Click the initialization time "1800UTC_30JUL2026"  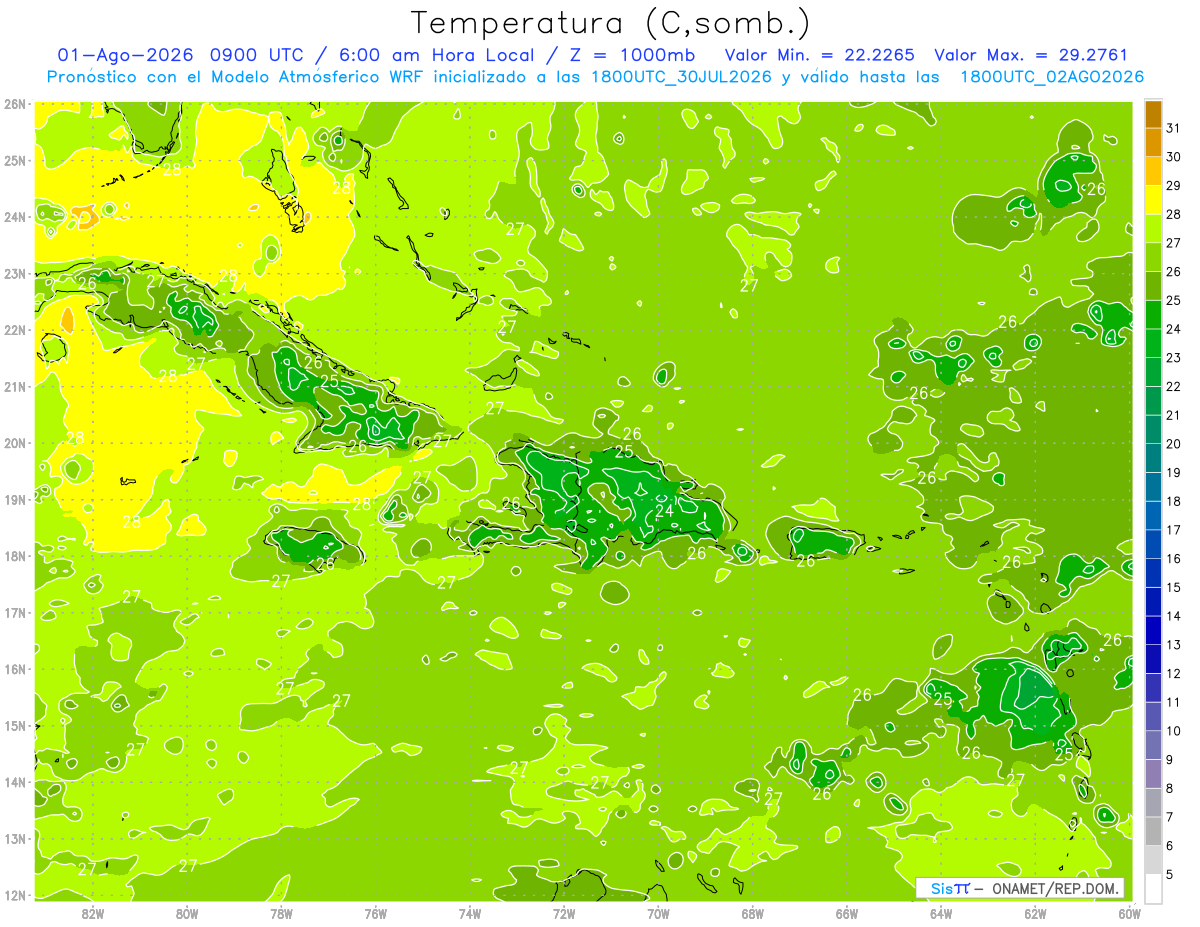click(680, 77)
